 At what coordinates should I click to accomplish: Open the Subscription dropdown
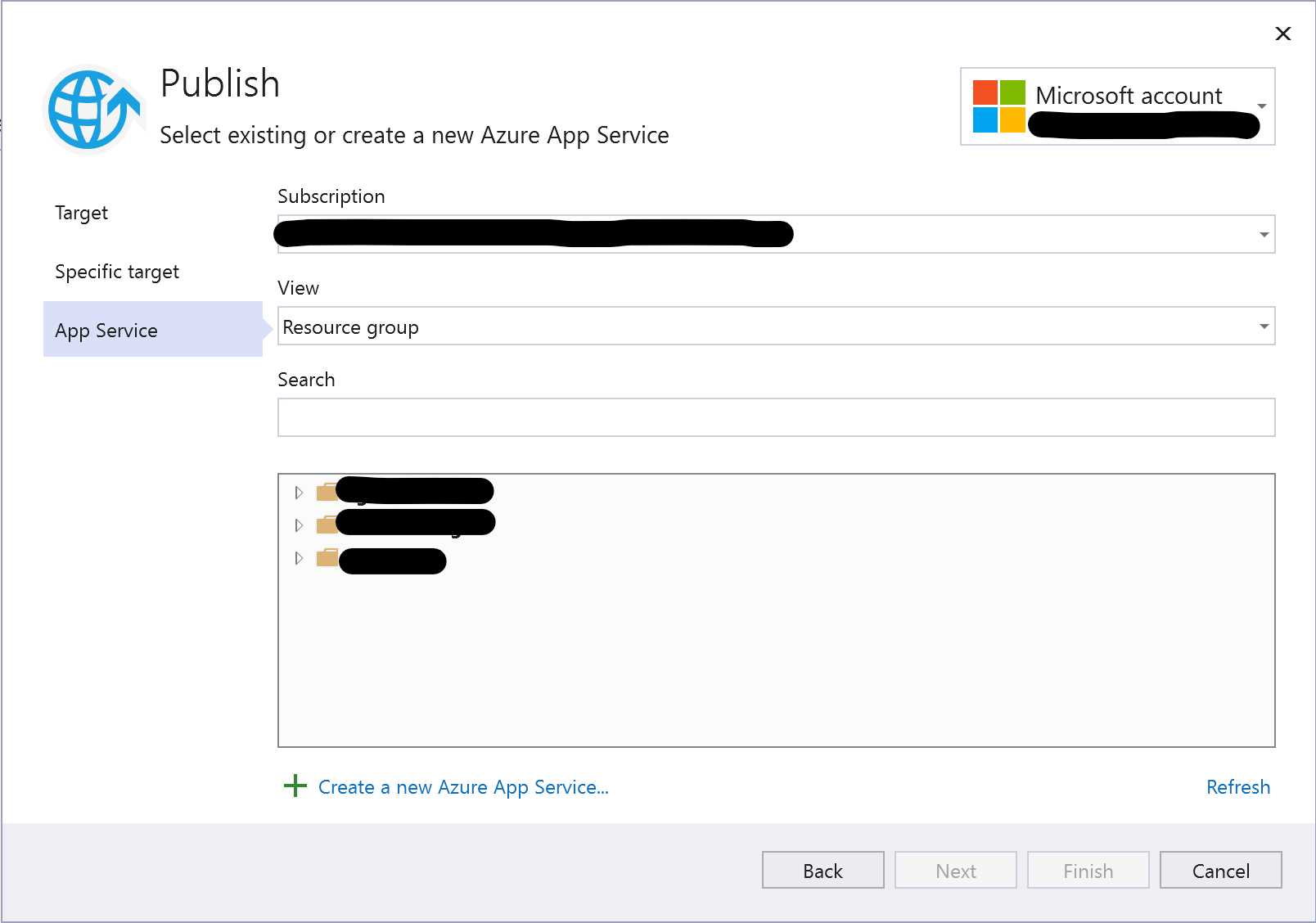[1263, 234]
